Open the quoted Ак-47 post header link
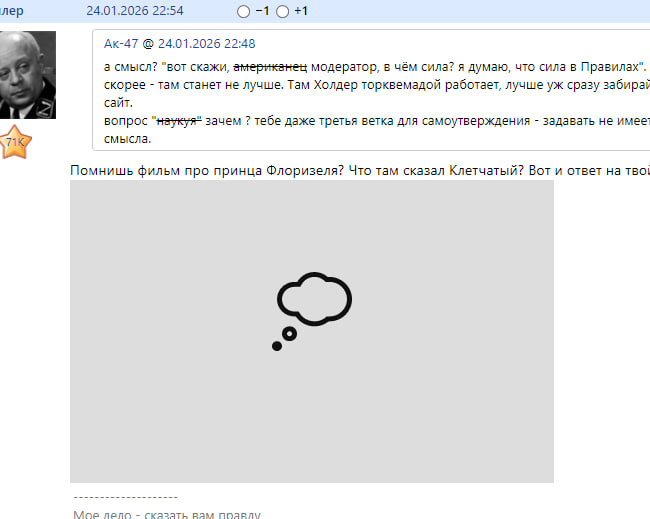Viewport: 650px width, 519px height. point(179,44)
